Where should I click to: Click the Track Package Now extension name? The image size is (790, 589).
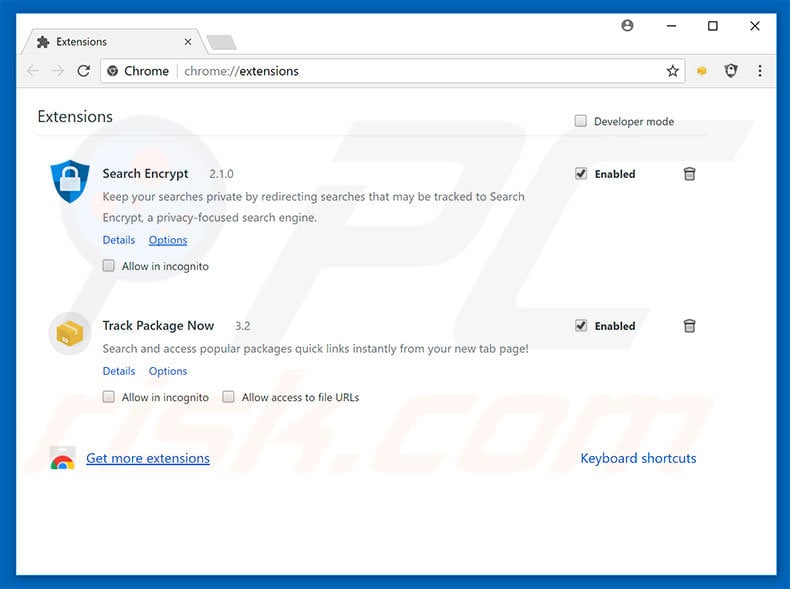click(158, 326)
